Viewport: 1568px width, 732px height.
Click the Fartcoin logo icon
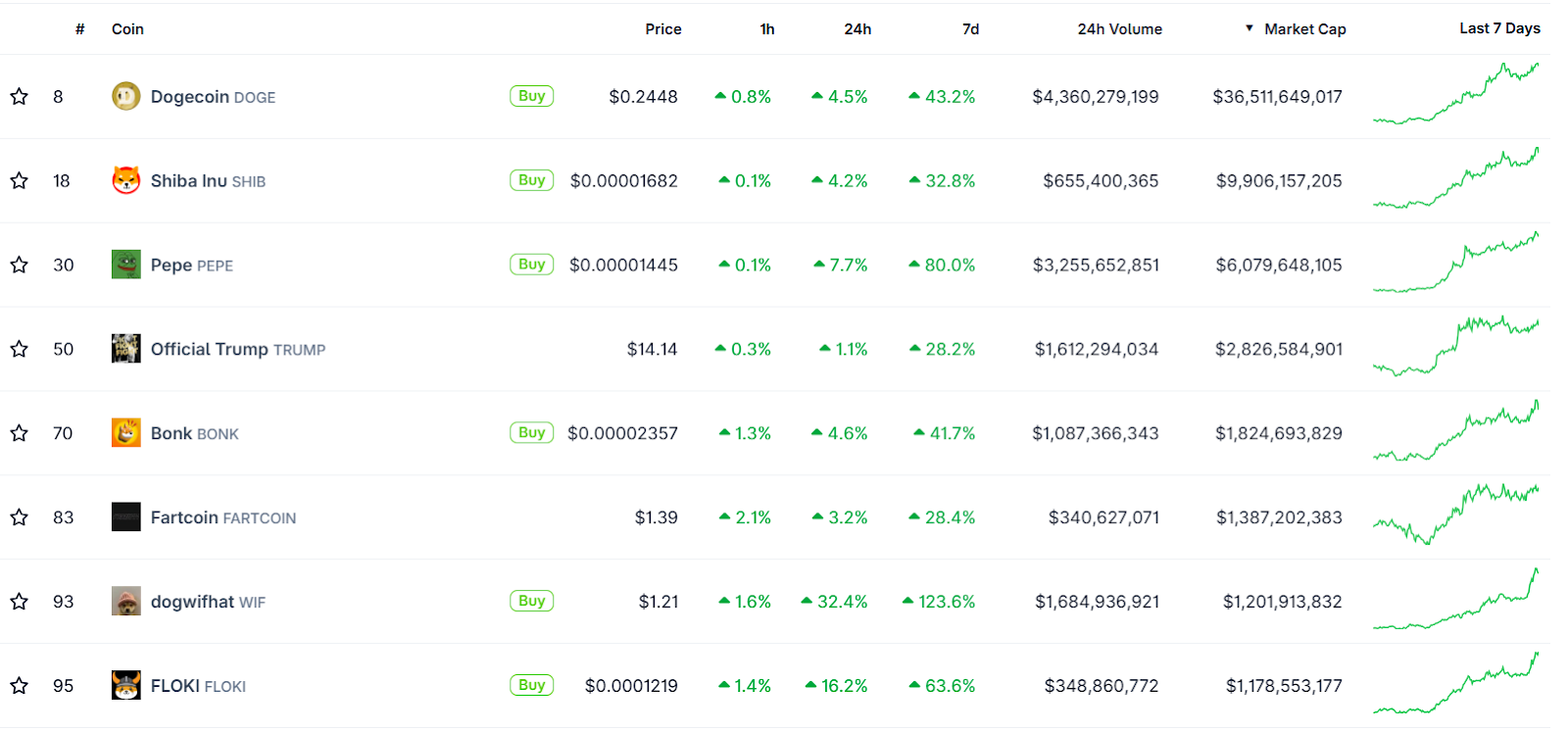tap(125, 517)
